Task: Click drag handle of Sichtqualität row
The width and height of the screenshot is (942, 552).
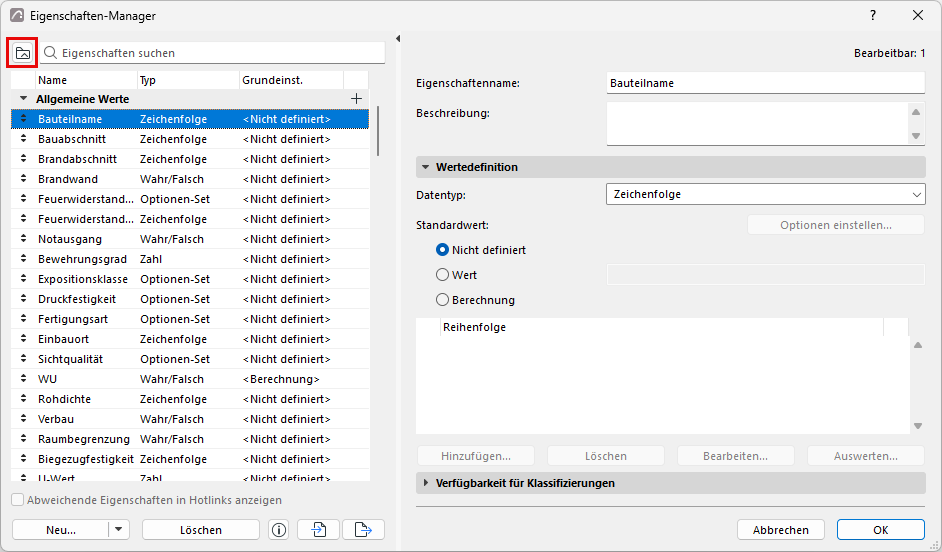Action: pyautogui.click(x=23, y=359)
